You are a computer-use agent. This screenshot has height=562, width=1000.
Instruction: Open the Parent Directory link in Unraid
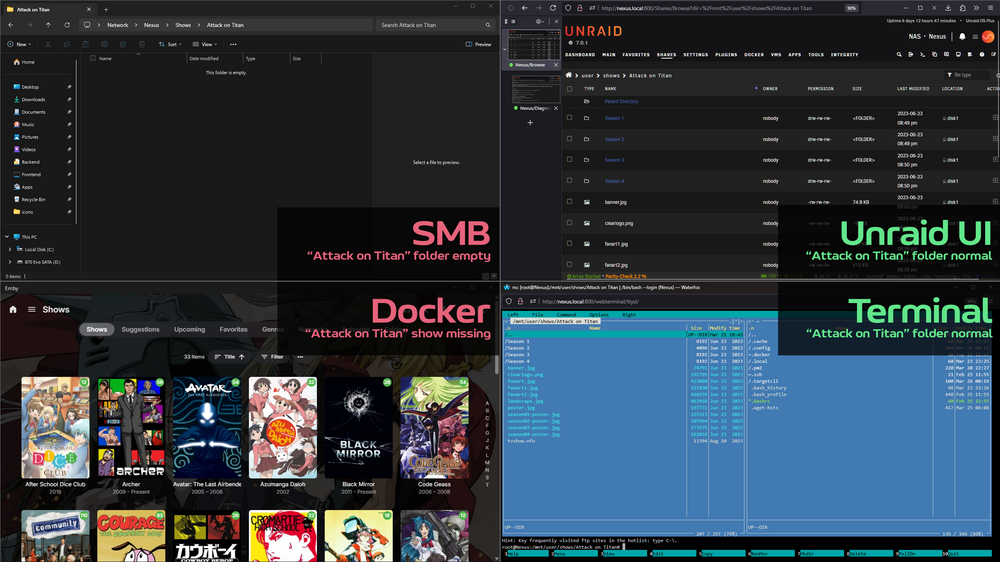point(621,101)
